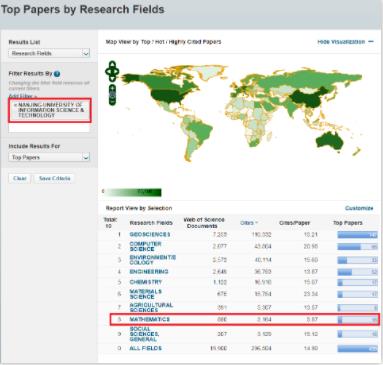Viewport: 383px width, 365px height.
Task: Select the United States on the world map
Action: [x=167, y=97]
